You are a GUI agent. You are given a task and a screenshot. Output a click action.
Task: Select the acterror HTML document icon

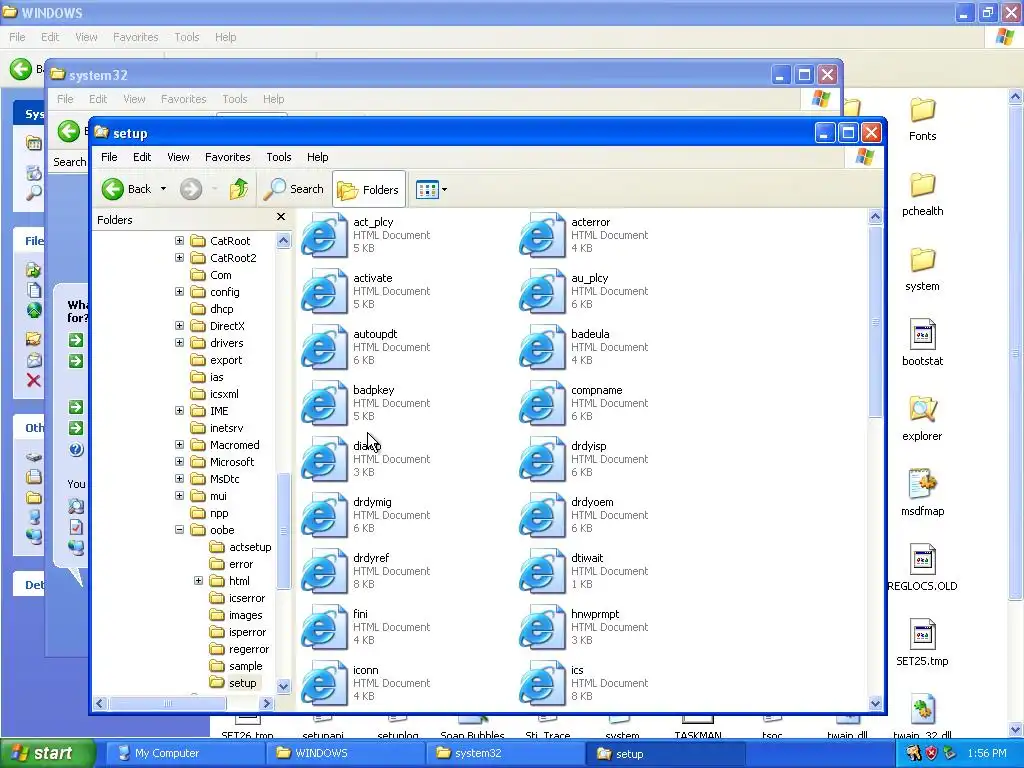[542, 235]
